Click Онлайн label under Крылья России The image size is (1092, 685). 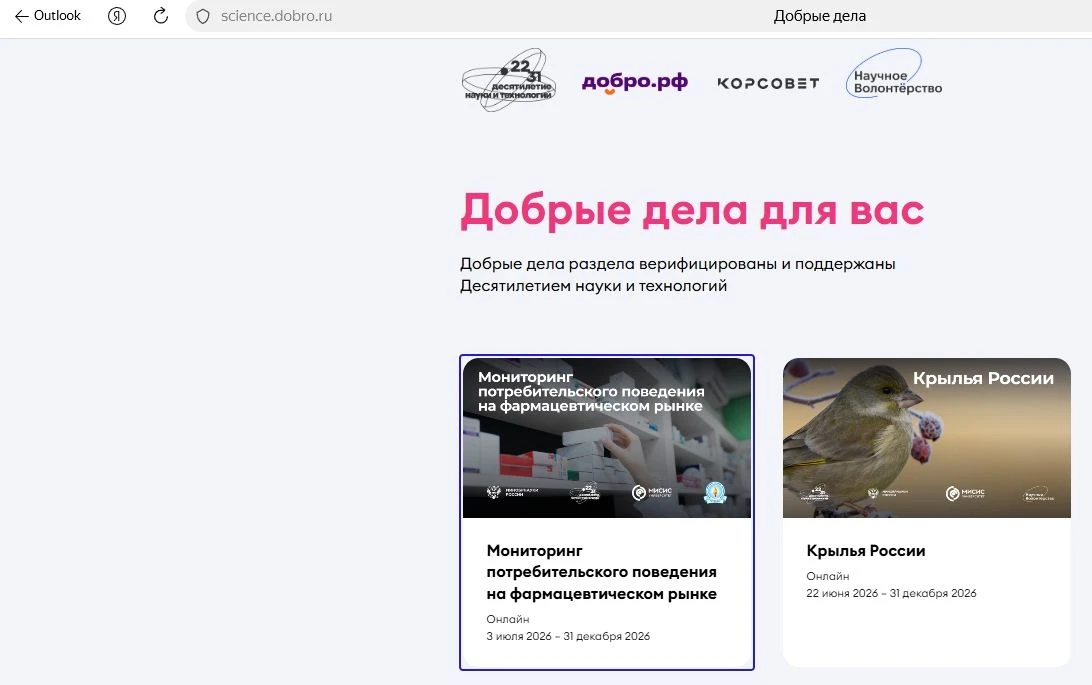coord(828,576)
